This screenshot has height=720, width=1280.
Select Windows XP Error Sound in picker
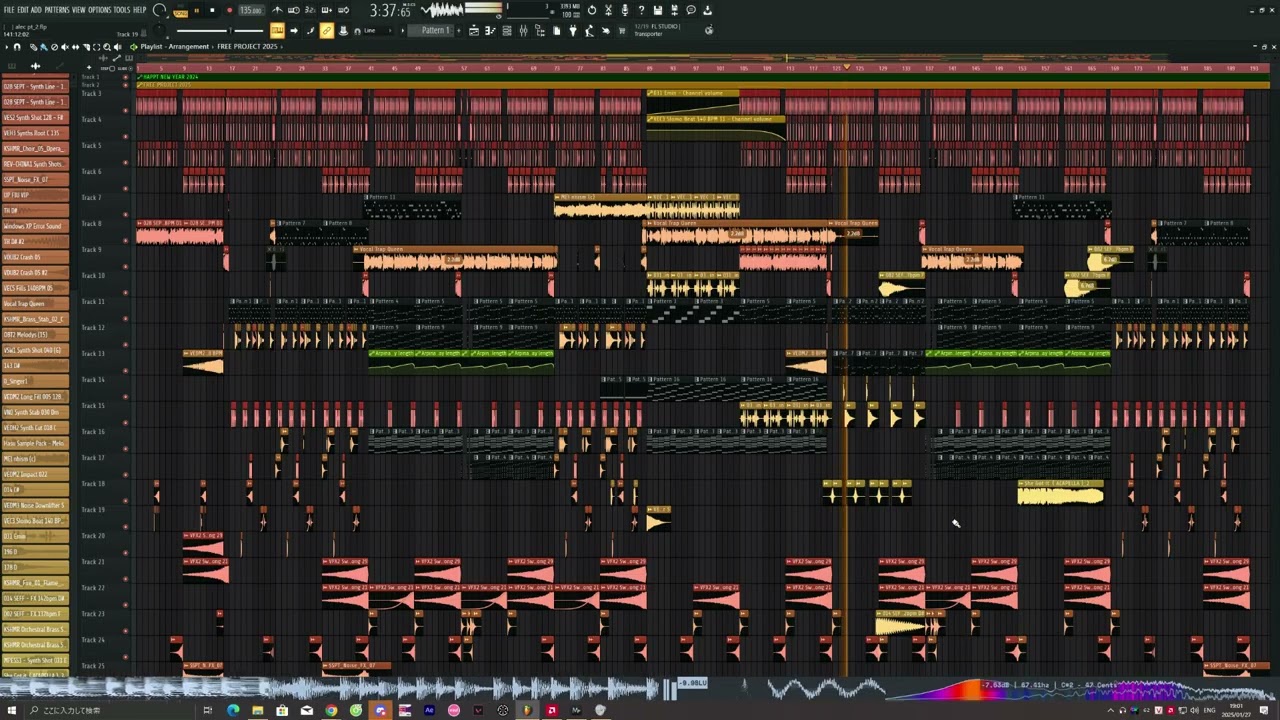pyautogui.click(x=34, y=226)
